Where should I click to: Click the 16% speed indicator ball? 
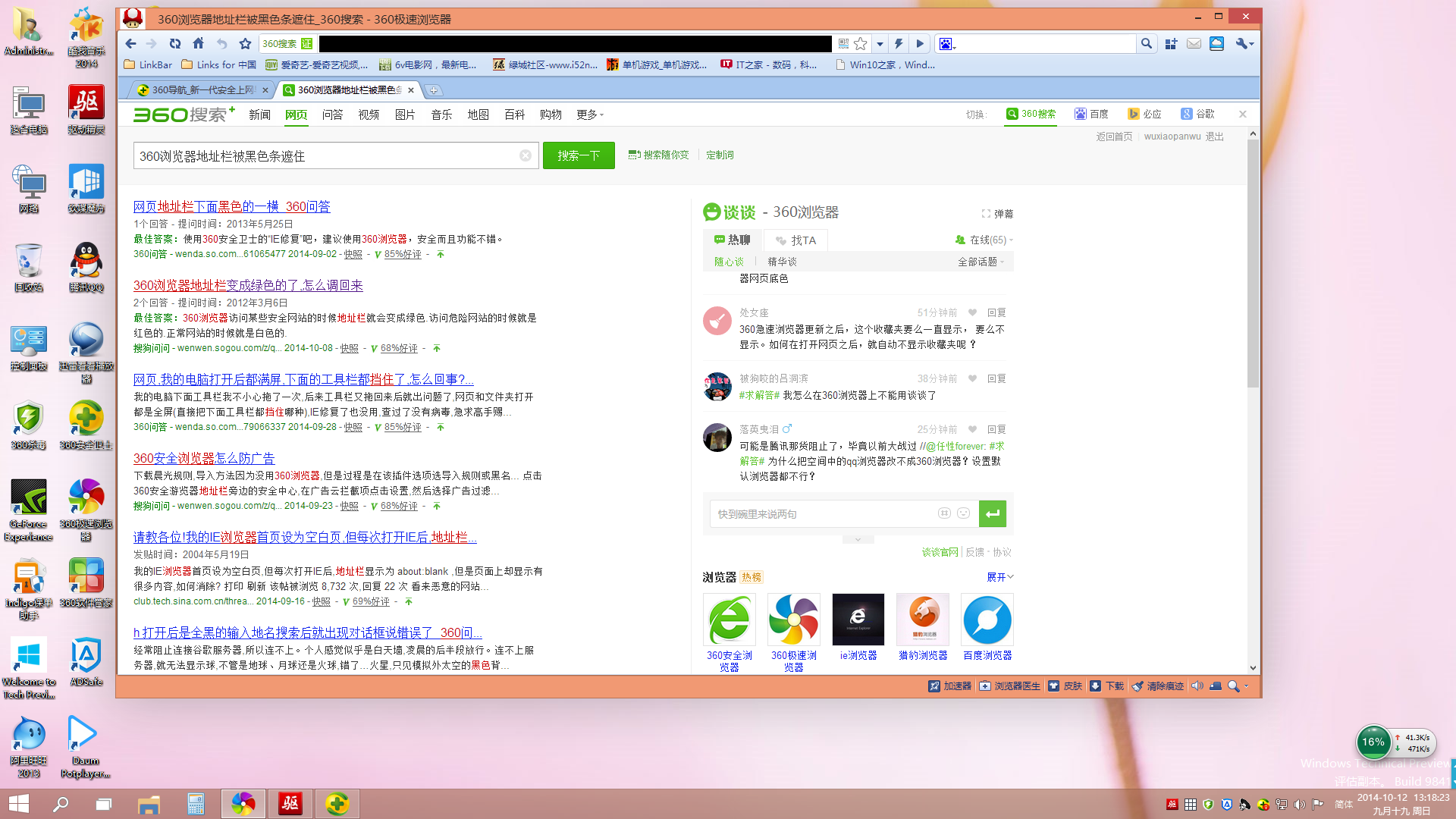click(1373, 742)
